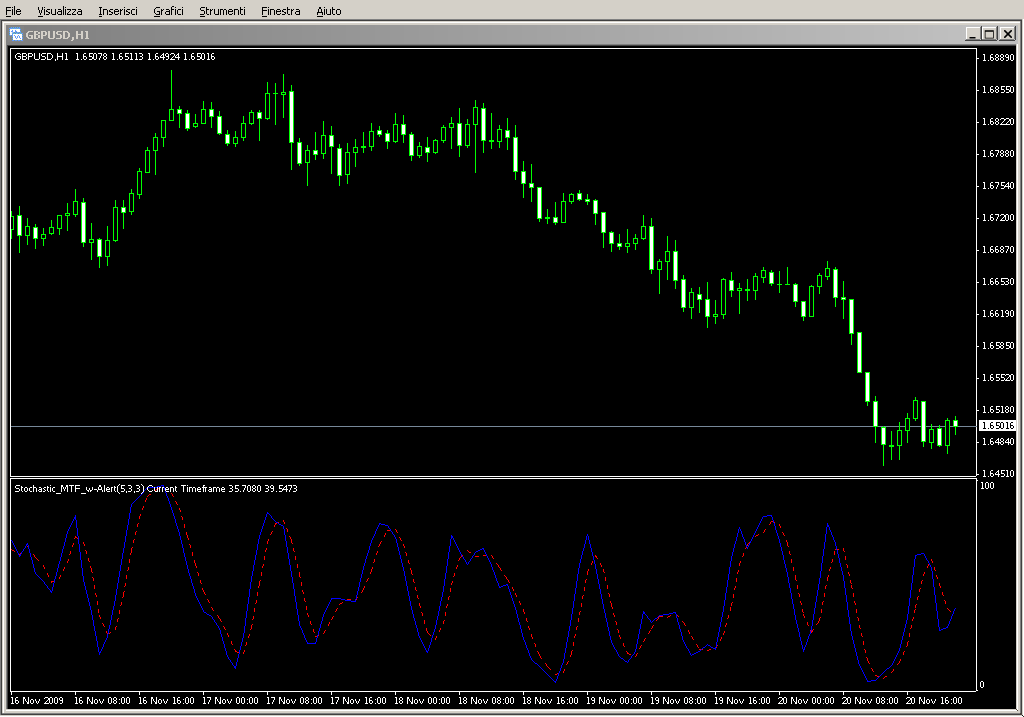Click the 1.67200 price scale value

coord(999,217)
